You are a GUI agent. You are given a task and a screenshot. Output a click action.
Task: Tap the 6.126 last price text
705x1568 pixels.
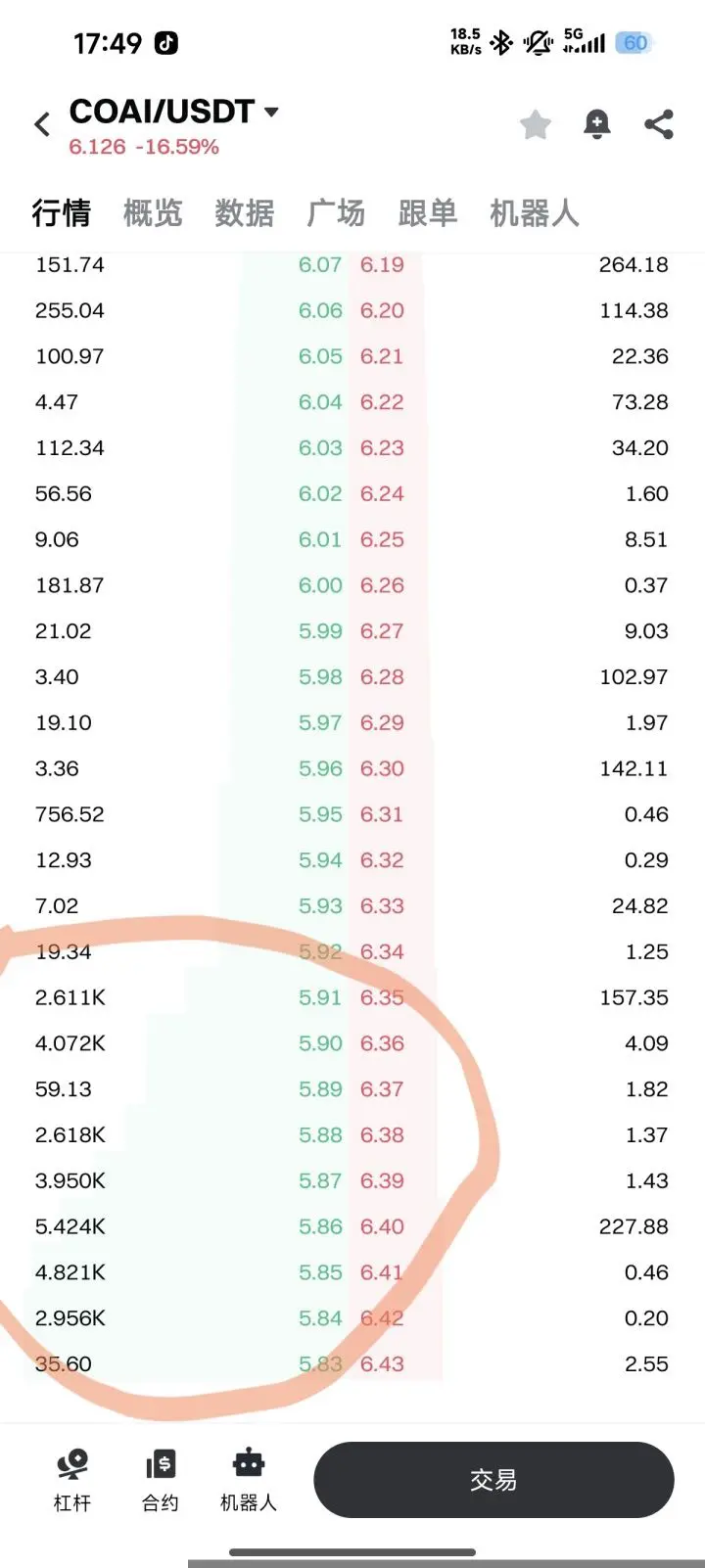[x=97, y=147]
